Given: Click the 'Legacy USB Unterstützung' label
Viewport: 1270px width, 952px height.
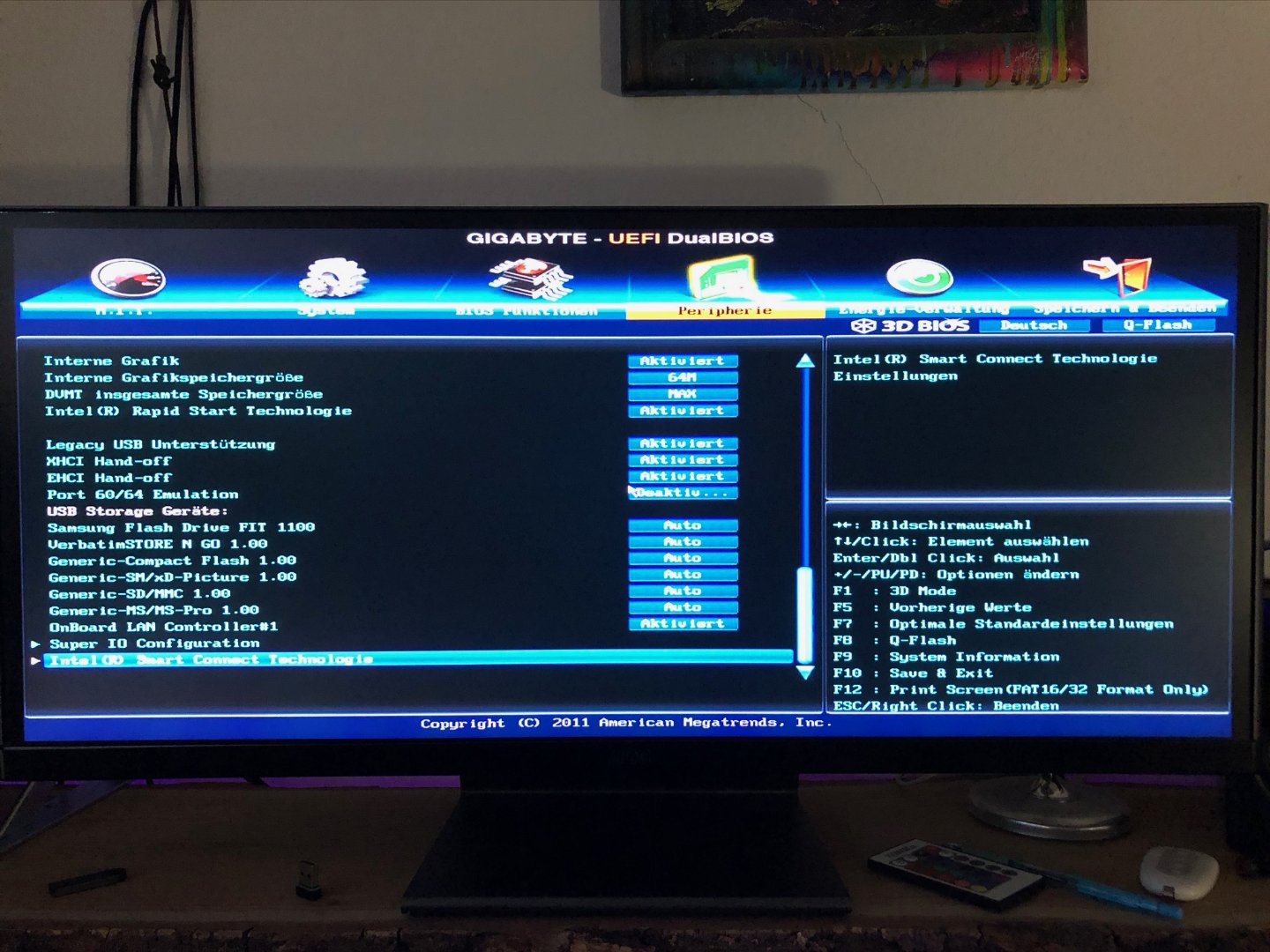Looking at the screenshot, I should [x=161, y=444].
